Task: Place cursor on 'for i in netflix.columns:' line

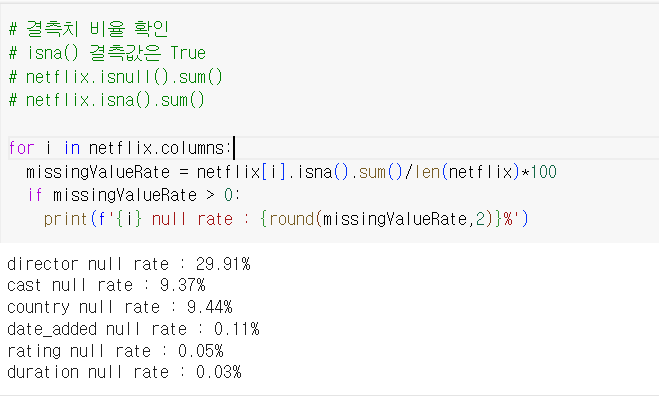Action: point(120,148)
